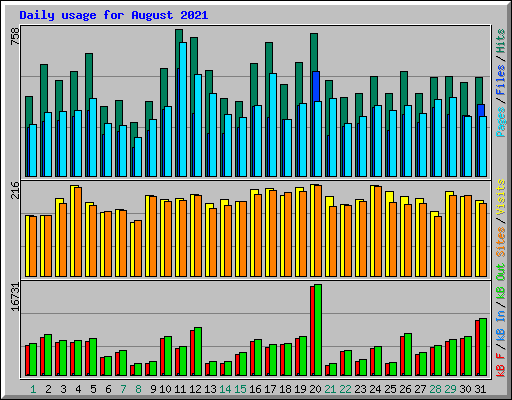Click the orange sites bar for day 24

pyautogui.click(x=378, y=231)
